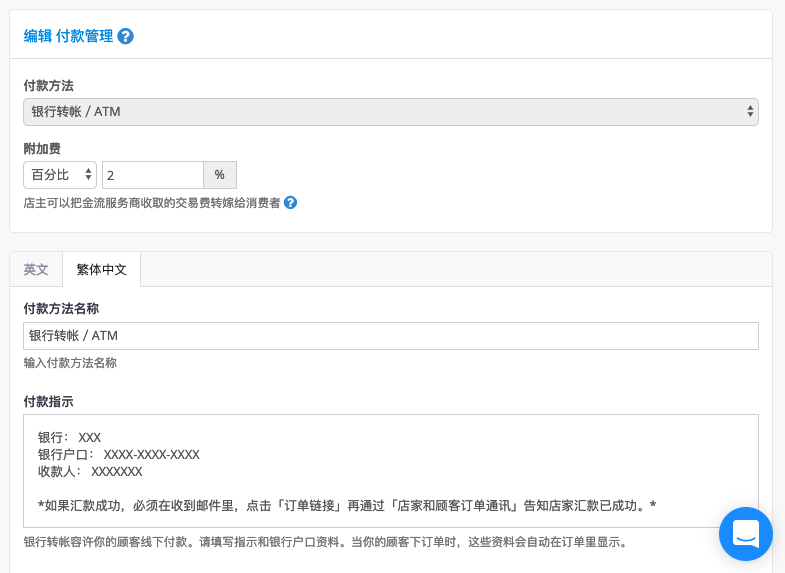Click the 付款方法 label
This screenshot has height=573, width=785.
(x=49, y=86)
